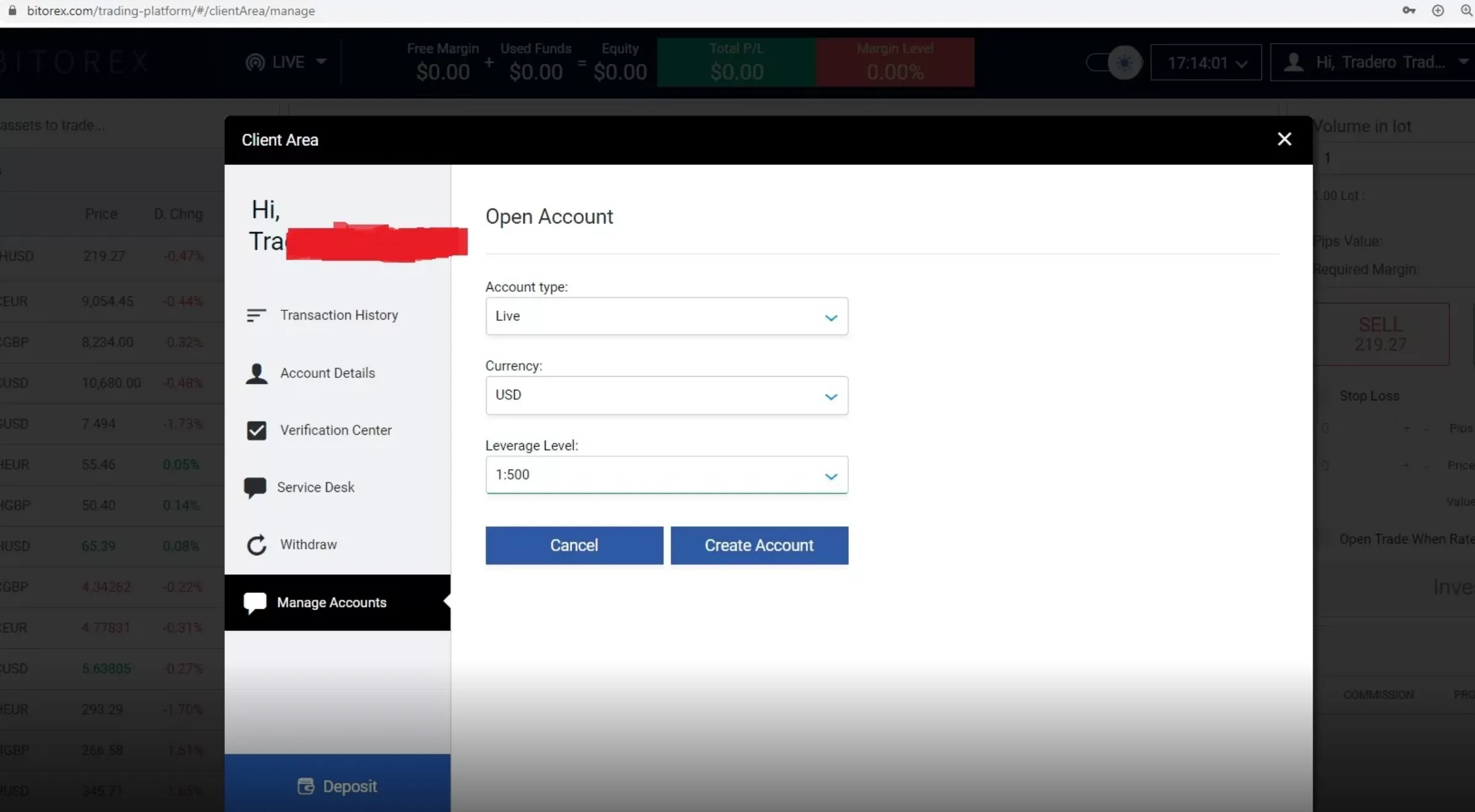
Task: Click the Stop Loss label
Action: coord(1369,396)
